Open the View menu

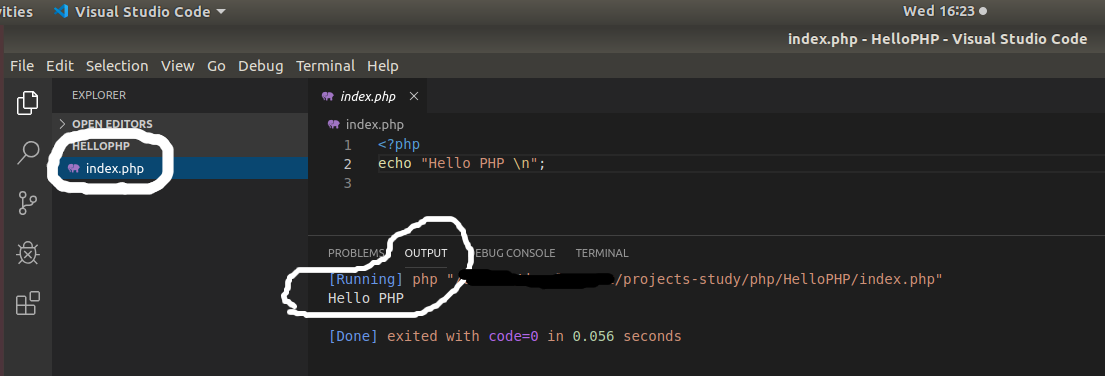point(178,66)
